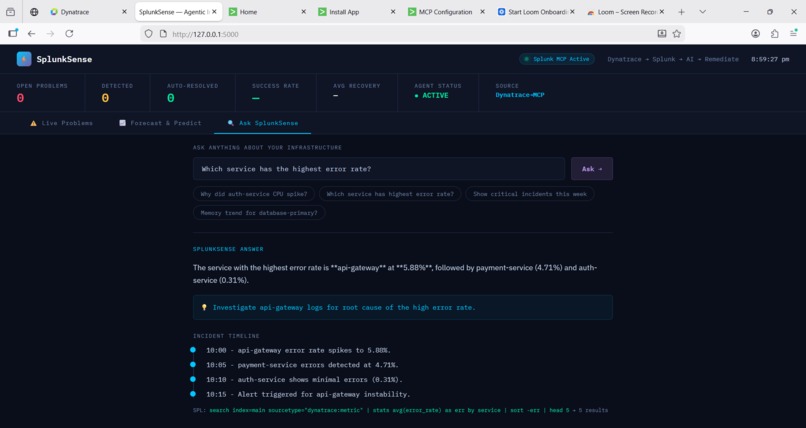The width and height of the screenshot is (806, 428).
Task: Select 'Why did auth-service CPU spike?' suggestion
Action: pyautogui.click(x=254, y=194)
